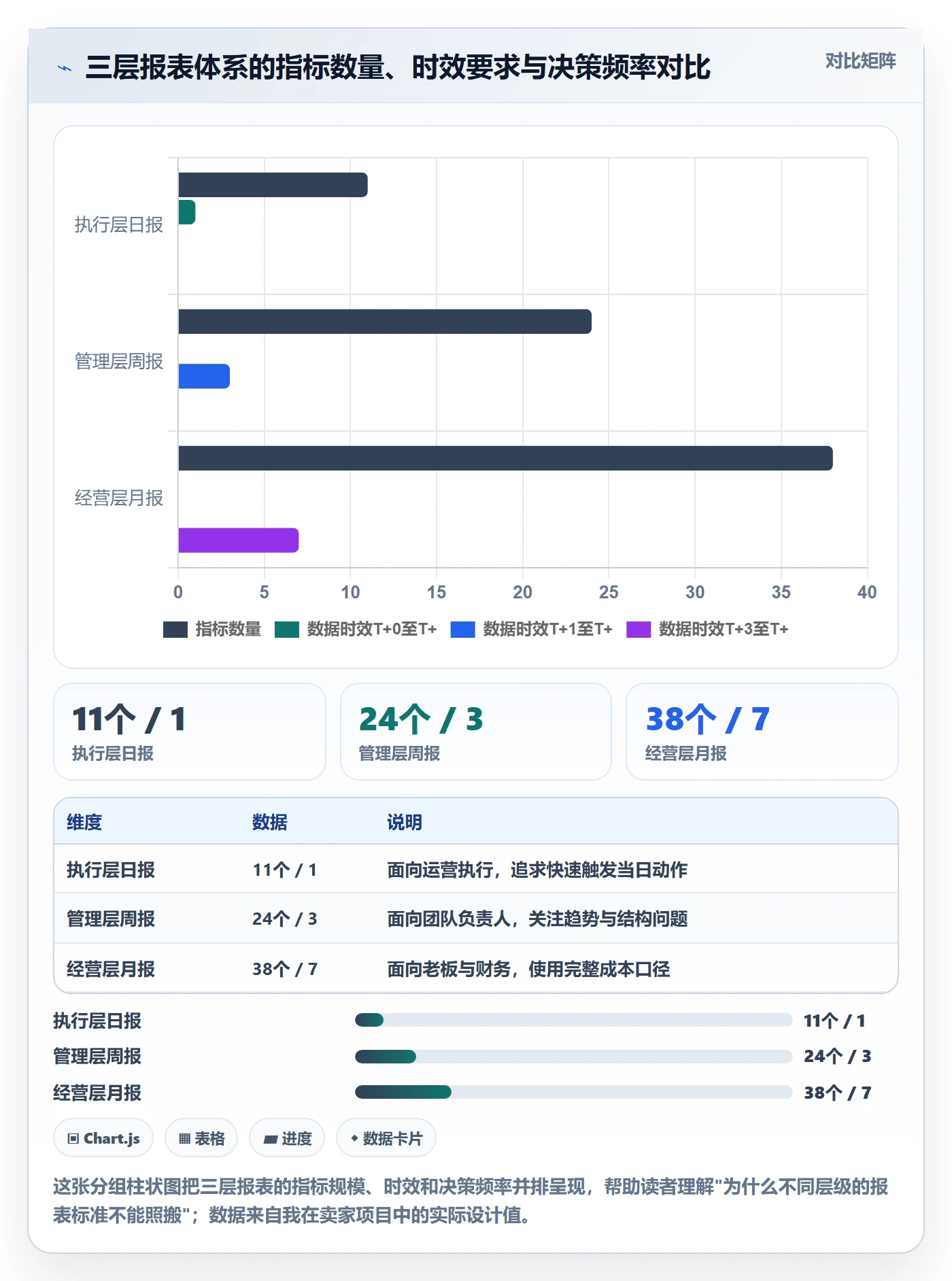Click the 说明 table column header
The image size is (952, 1281).
(x=405, y=822)
